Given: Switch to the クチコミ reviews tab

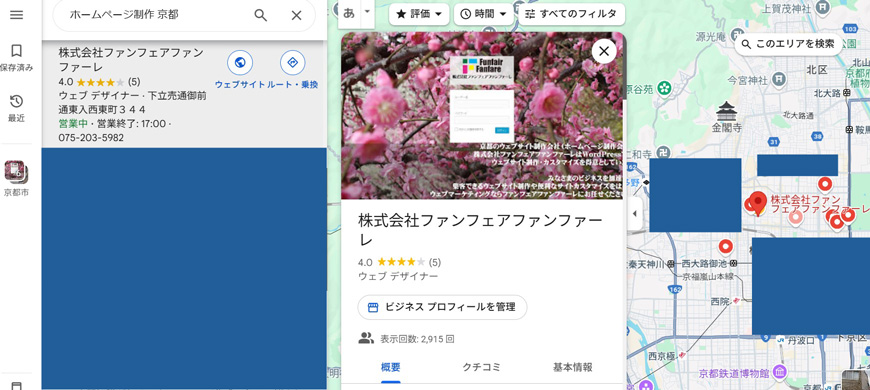Looking at the screenshot, I should pos(482,367).
